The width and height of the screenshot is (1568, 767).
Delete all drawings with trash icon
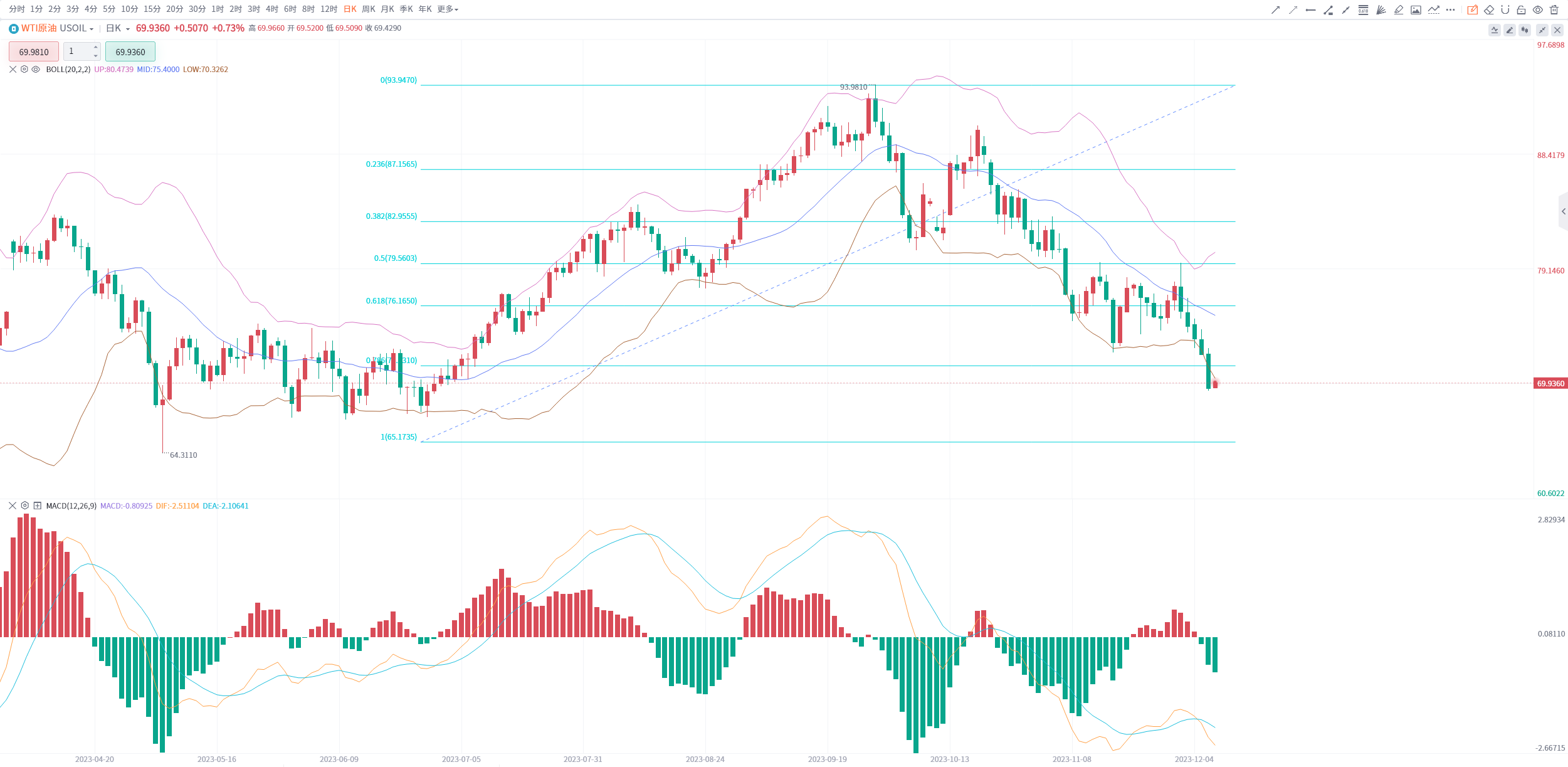(1554, 9)
